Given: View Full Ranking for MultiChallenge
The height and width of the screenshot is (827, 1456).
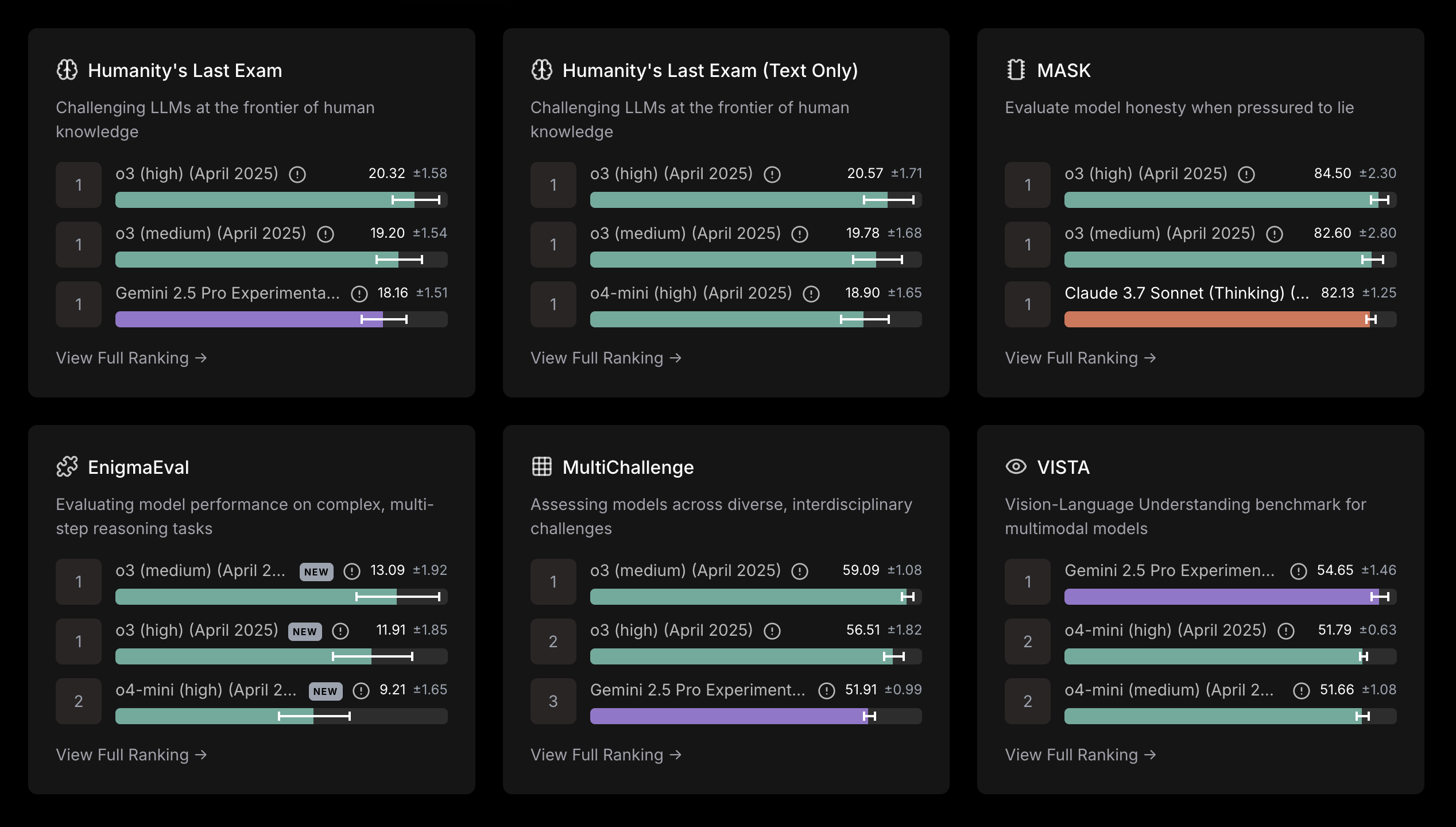Looking at the screenshot, I should tap(606, 755).
